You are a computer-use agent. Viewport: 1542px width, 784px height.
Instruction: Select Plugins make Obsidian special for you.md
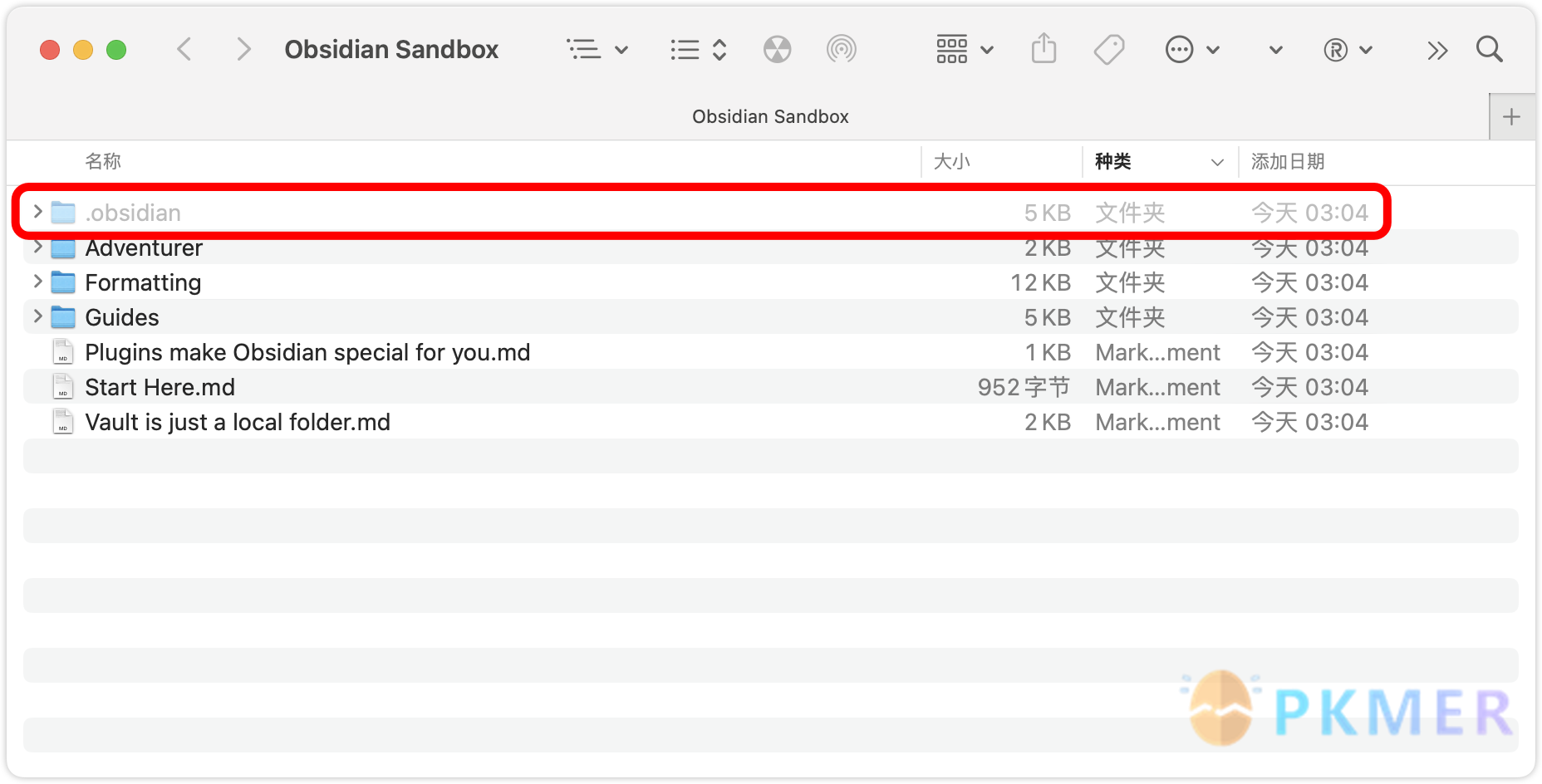click(307, 352)
